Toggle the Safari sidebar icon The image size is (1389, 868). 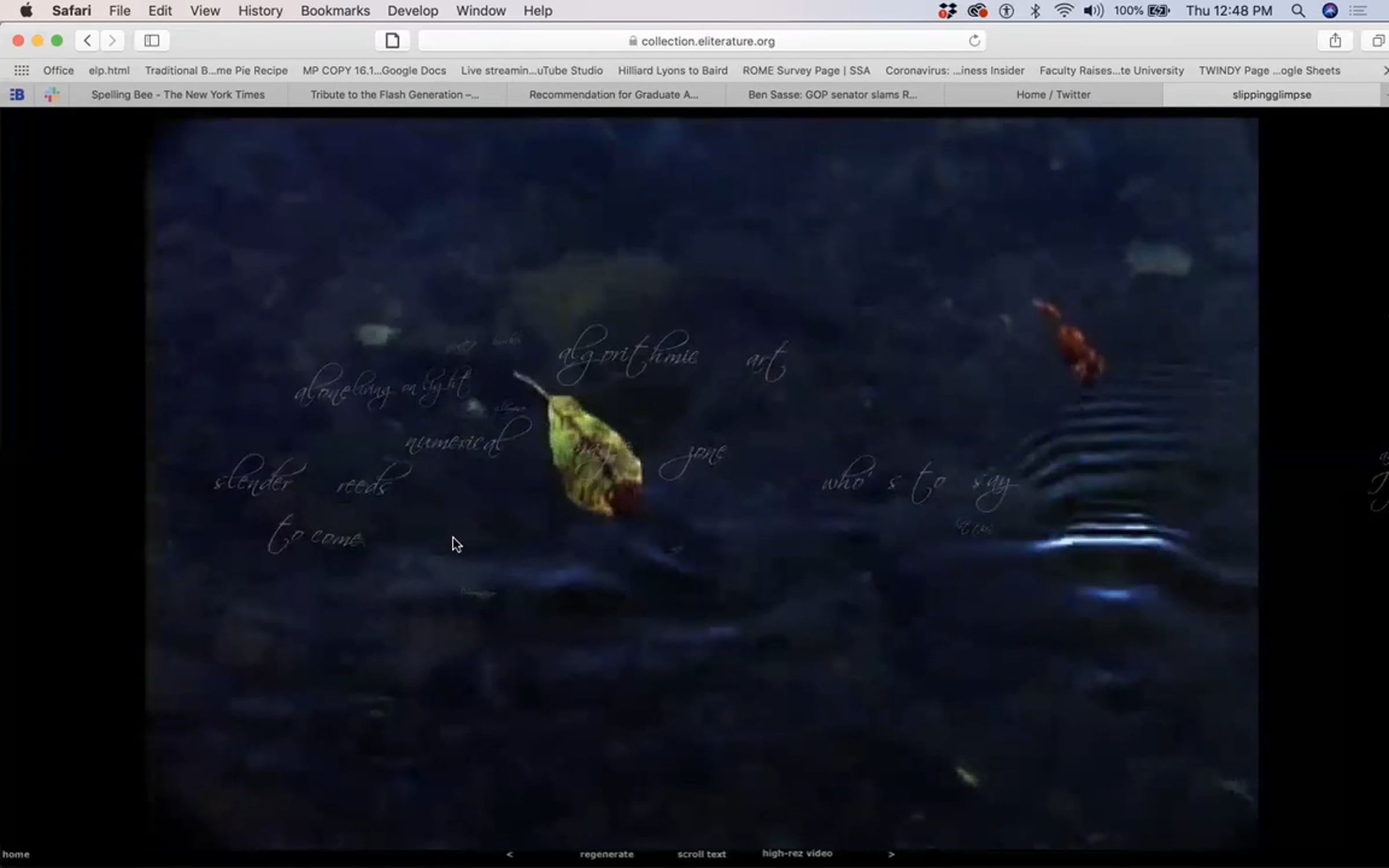(x=152, y=41)
